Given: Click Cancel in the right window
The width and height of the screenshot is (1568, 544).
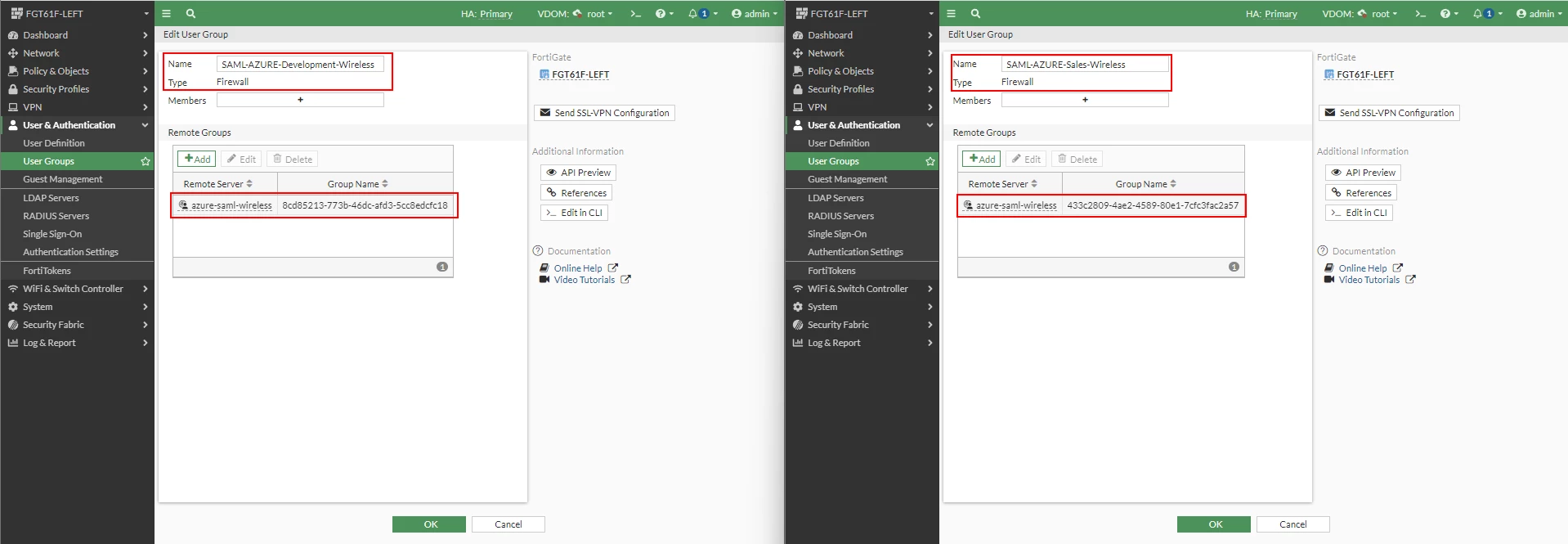Looking at the screenshot, I should point(1293,524).
